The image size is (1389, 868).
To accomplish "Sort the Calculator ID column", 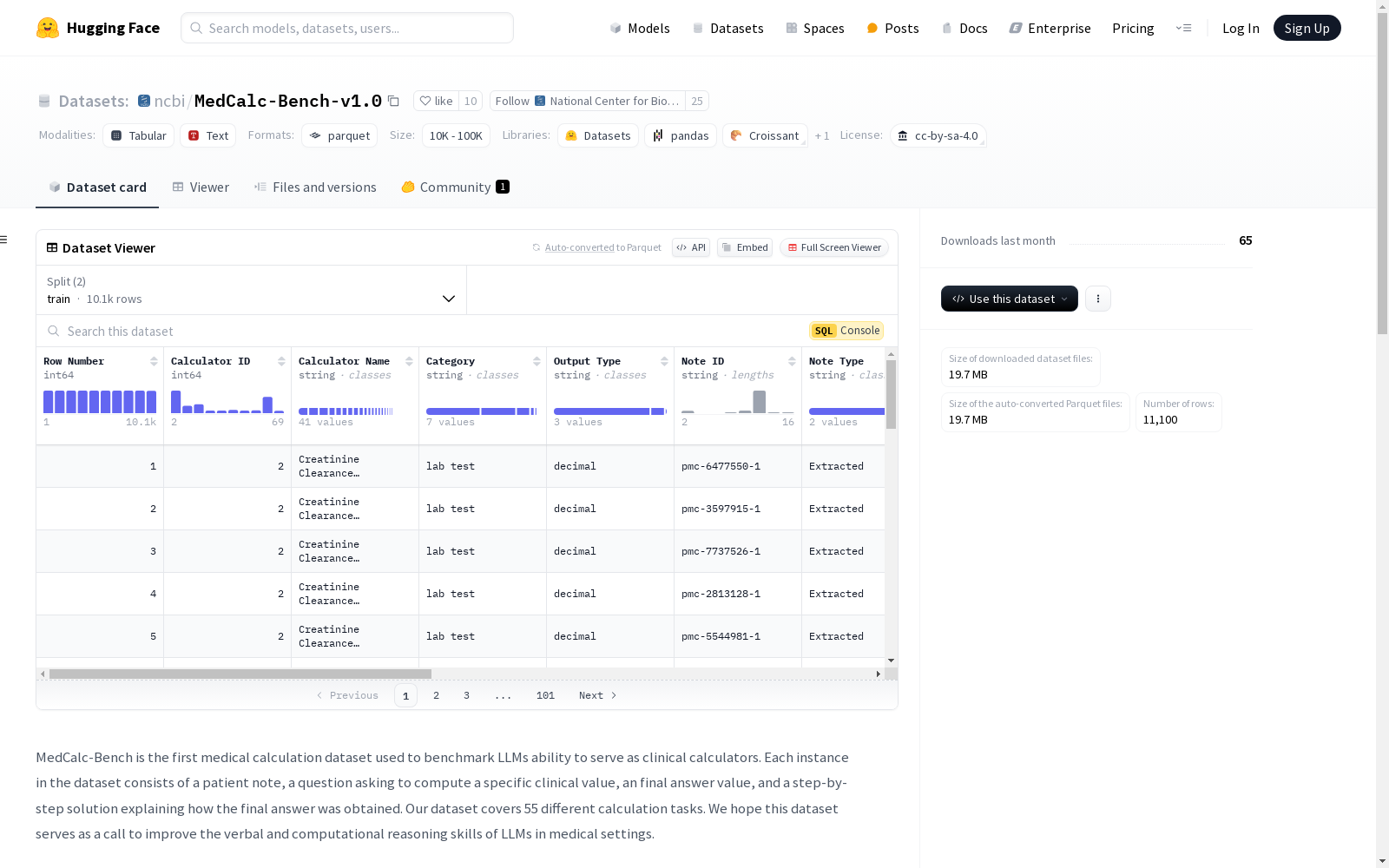I will click(281, 361).
